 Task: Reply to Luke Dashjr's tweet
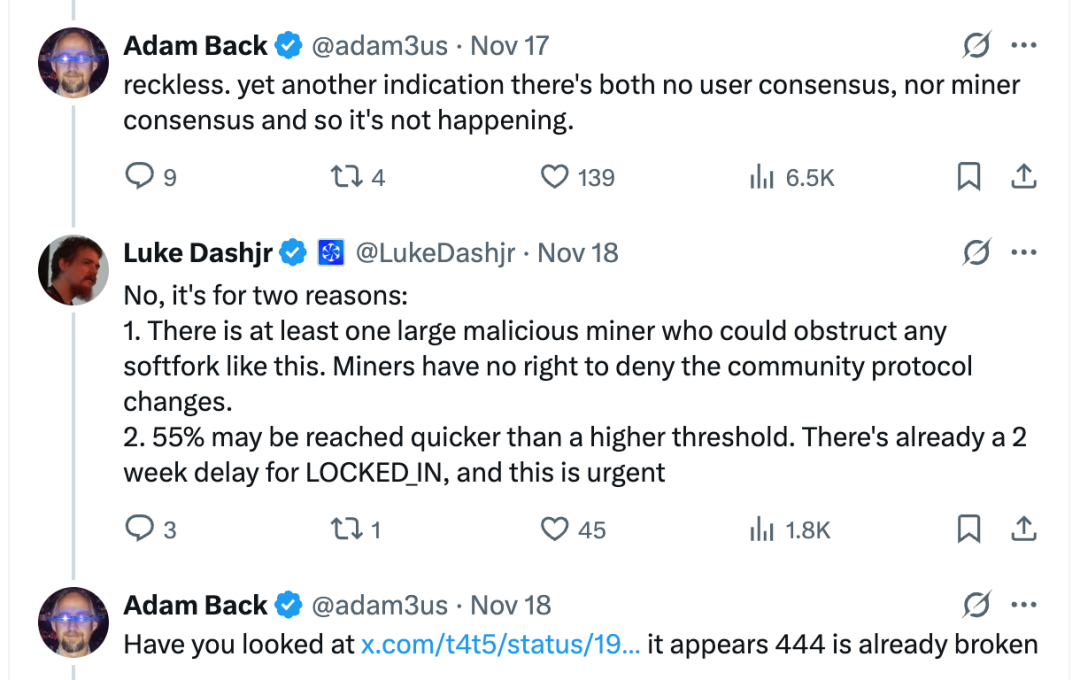[138, 529]
